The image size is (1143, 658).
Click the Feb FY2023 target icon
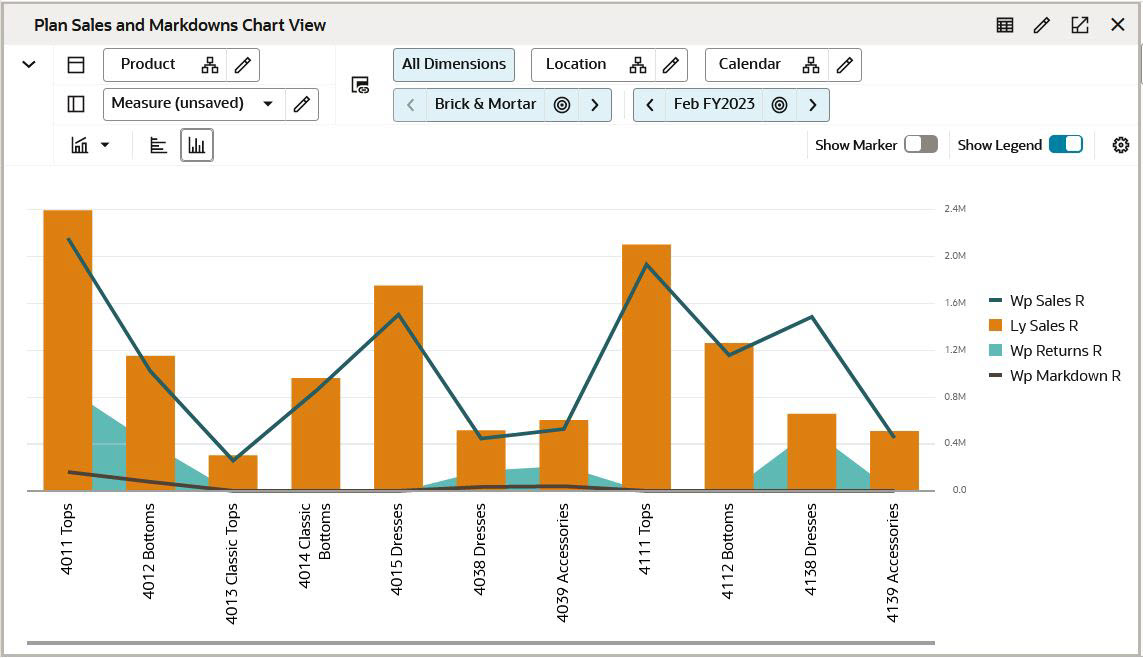[779, 105]
